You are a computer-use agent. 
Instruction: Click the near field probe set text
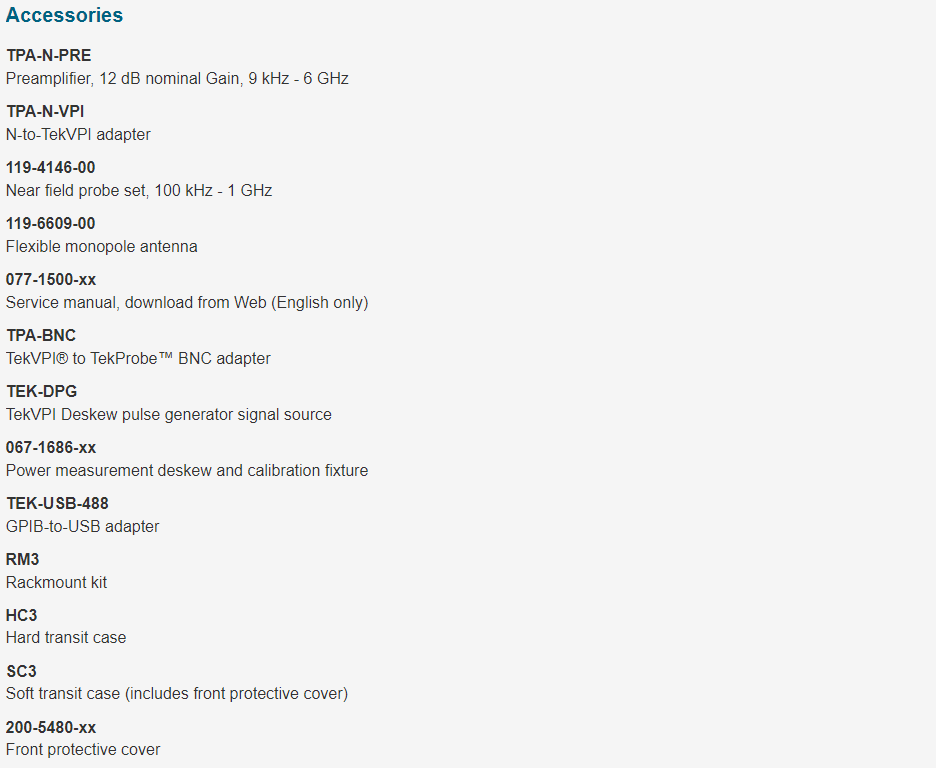(x=139, y=191)
